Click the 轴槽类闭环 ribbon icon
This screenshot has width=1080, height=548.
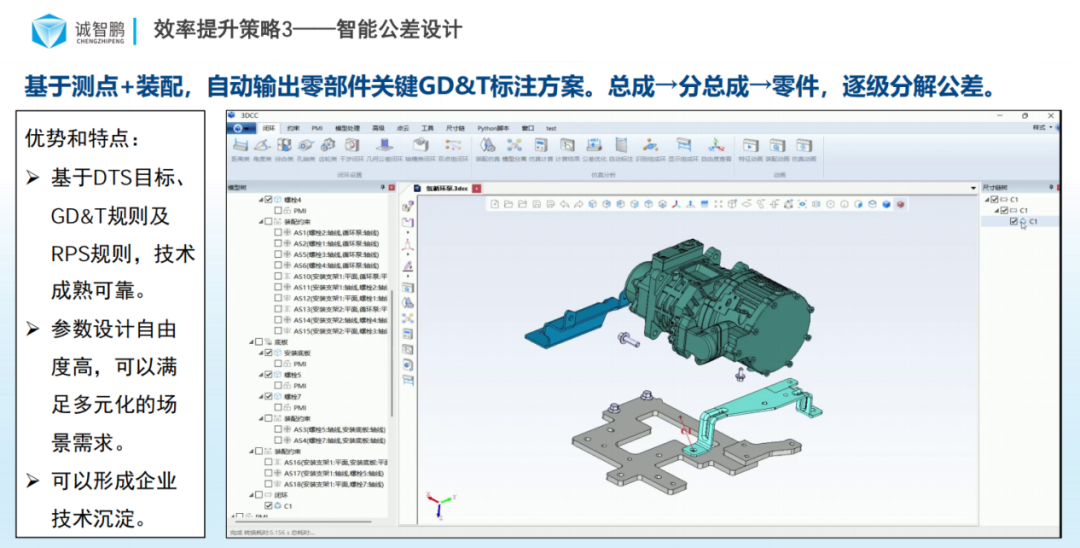tap(420, 145)
